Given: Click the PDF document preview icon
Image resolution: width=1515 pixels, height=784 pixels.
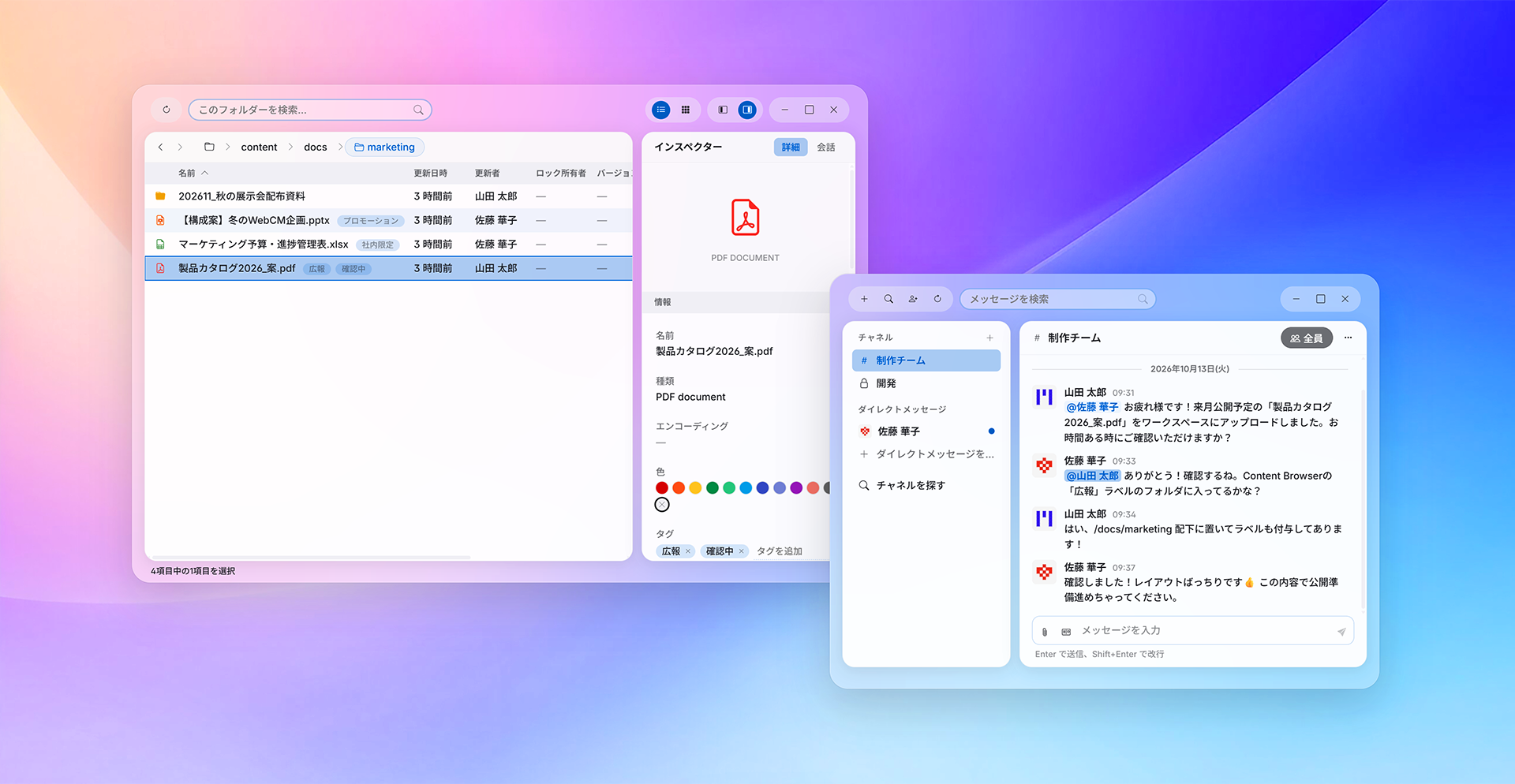Looking at the screenshot, I should (x=745, y=218).
